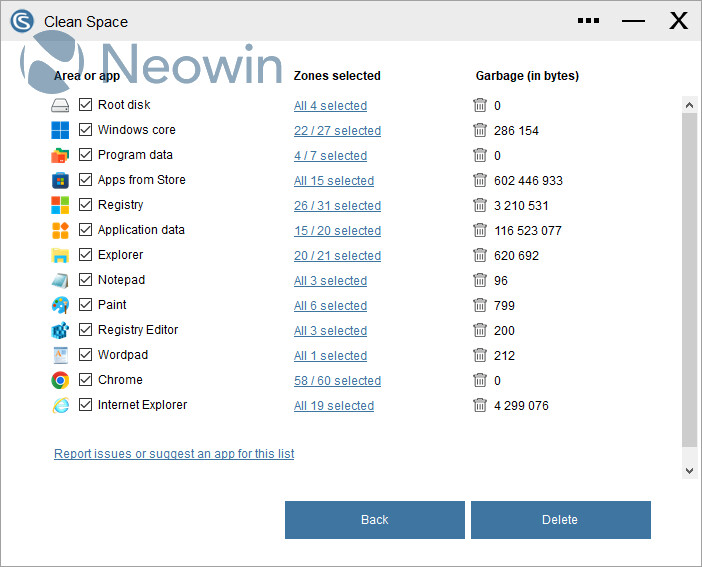Open Report issues or suggest an app link
Viewport: 702px width, 567px height.
point(174,454)
